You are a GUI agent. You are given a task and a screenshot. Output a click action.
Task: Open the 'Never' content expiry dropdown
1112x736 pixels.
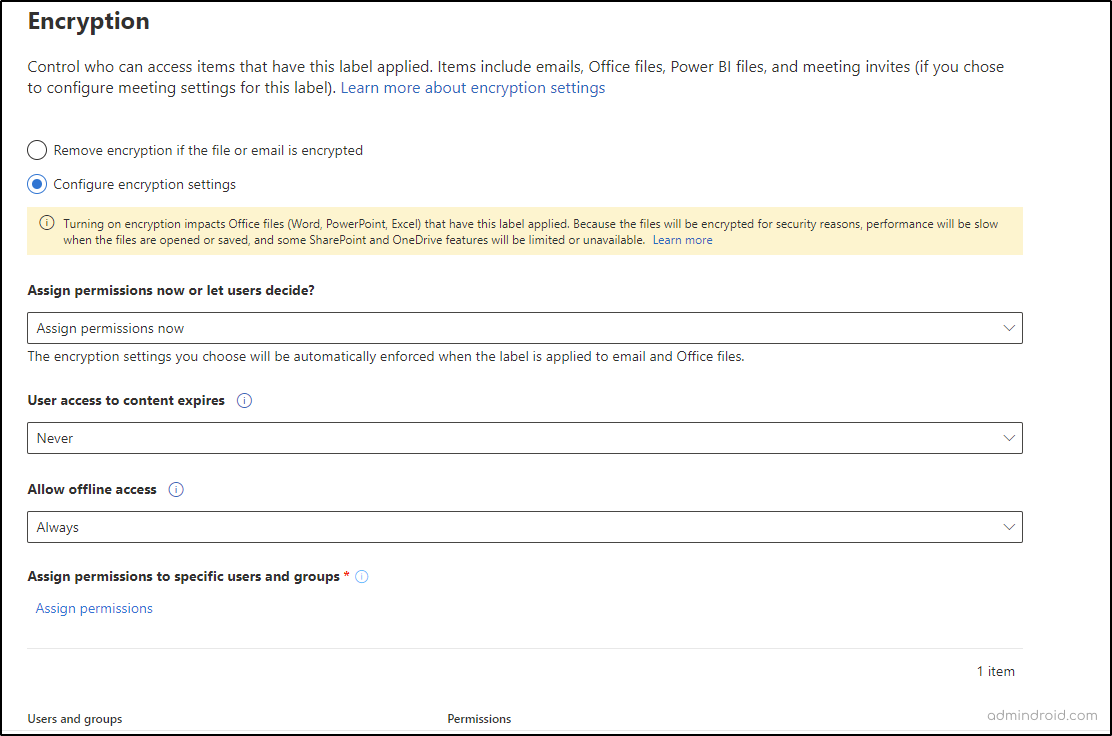[x=525, y=438]
